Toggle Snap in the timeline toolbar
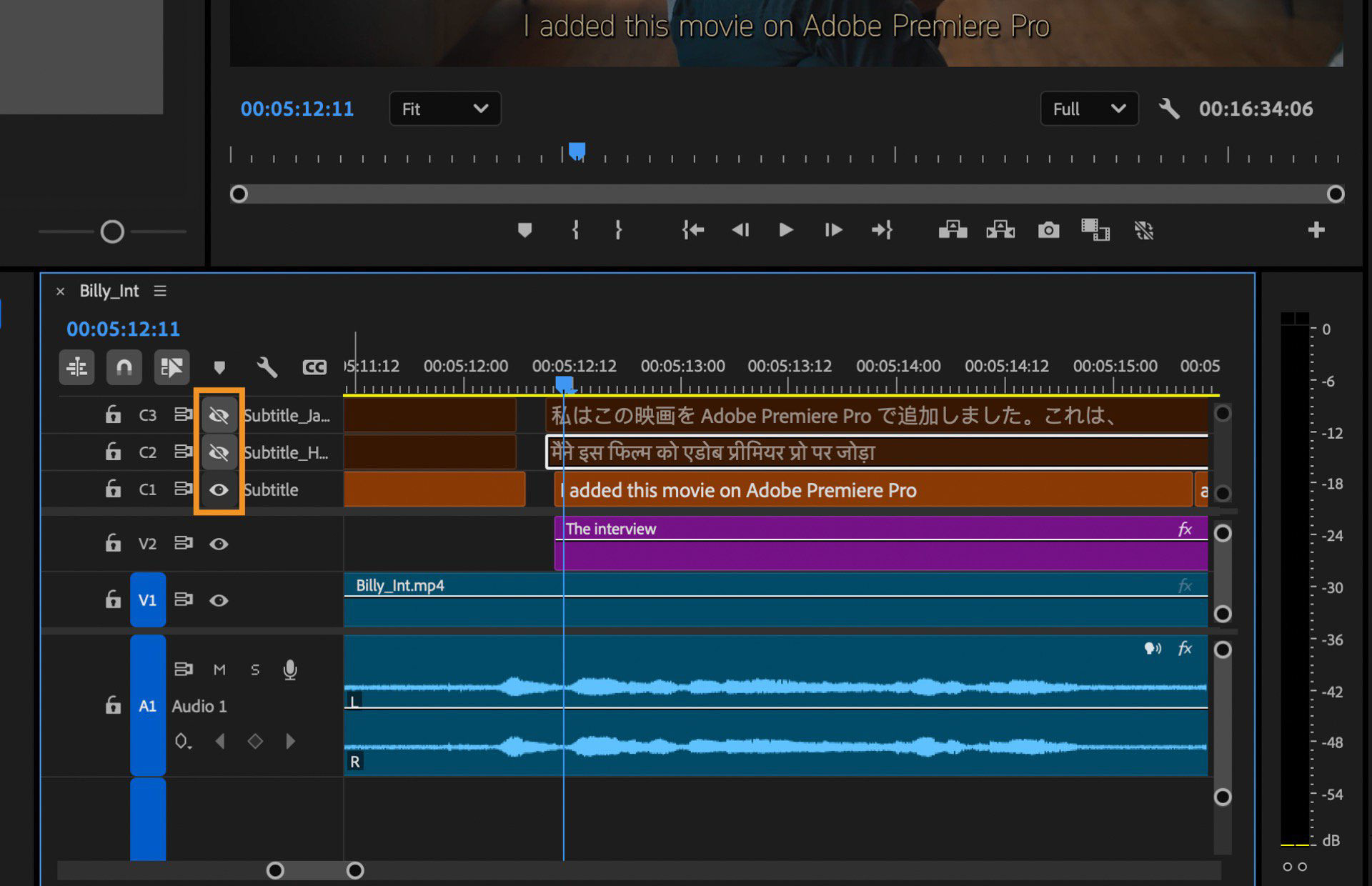 click(x=124, y=367)
